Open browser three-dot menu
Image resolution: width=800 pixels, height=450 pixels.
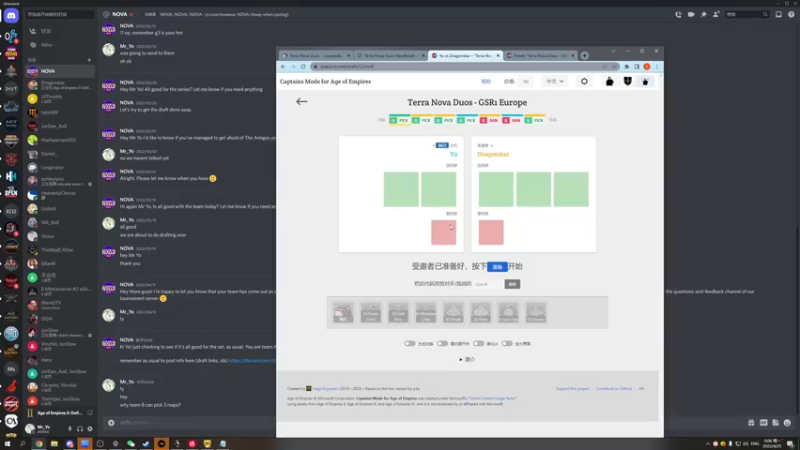pos(657,66)
